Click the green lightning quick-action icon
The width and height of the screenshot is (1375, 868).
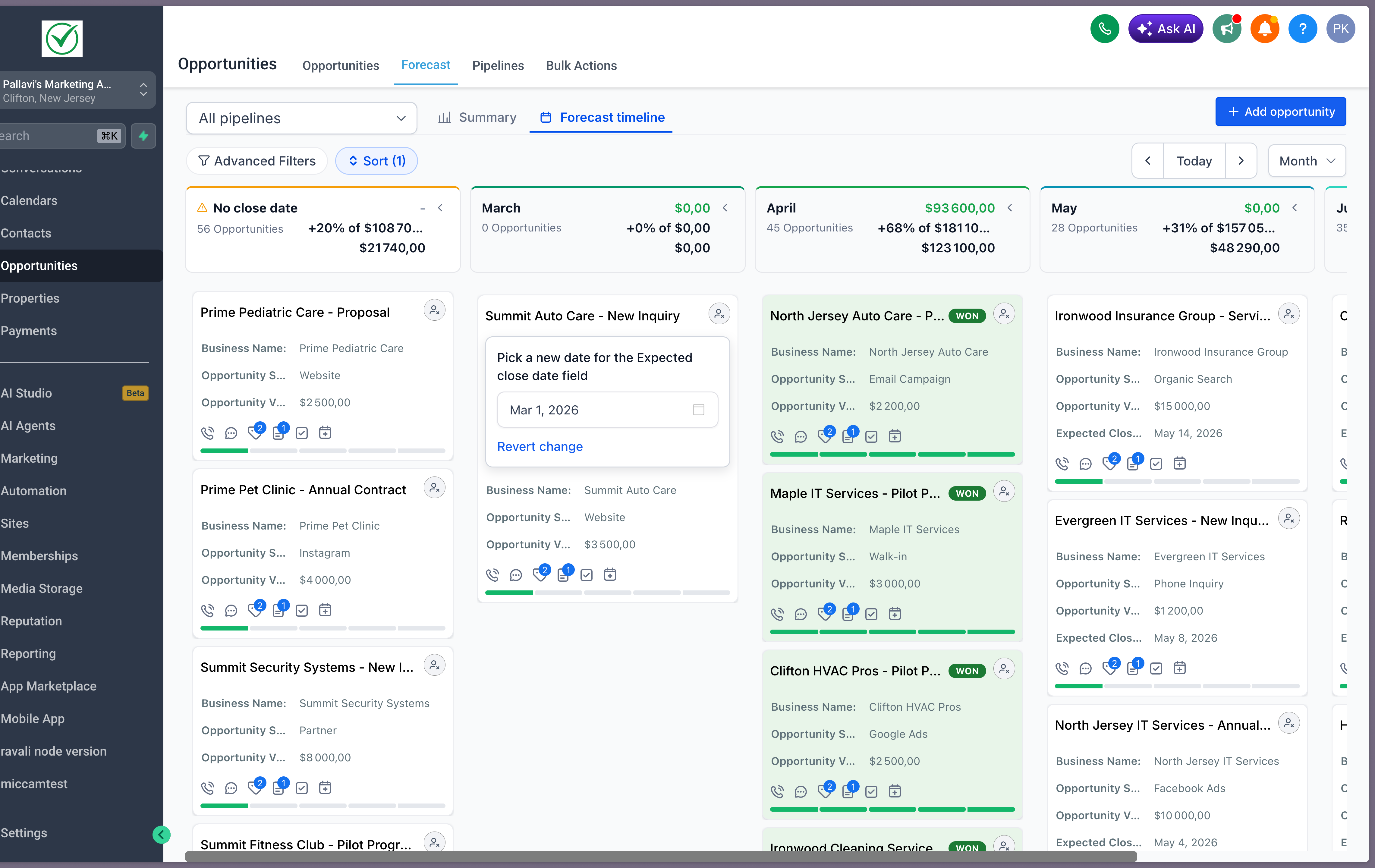tap(143, 136)
